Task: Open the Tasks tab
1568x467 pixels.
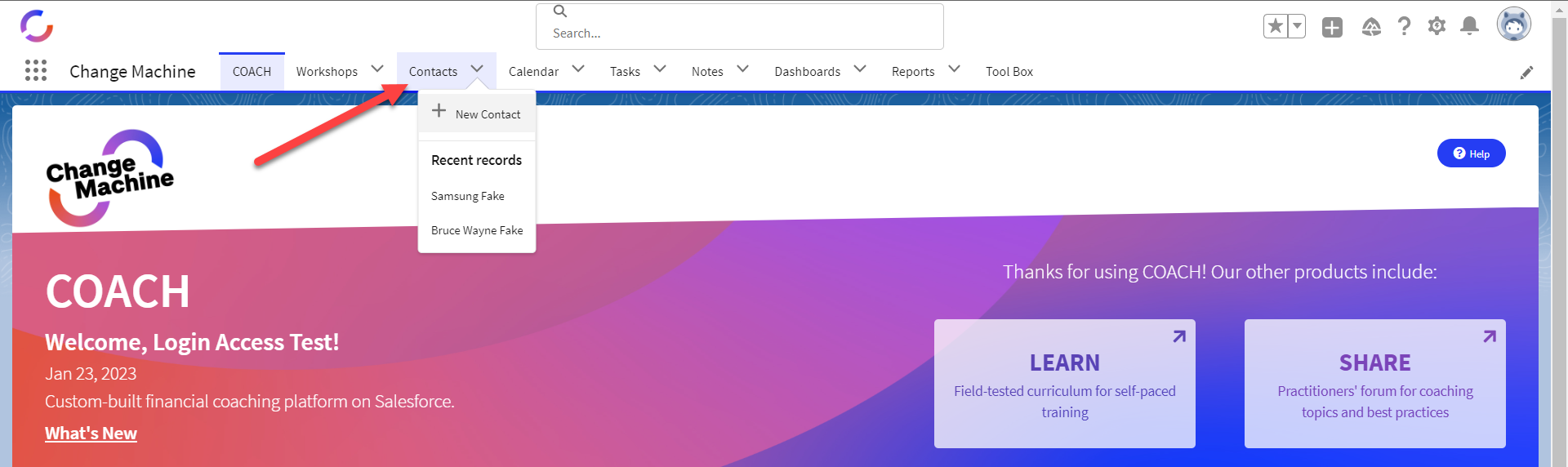Action: pos(625,72)
